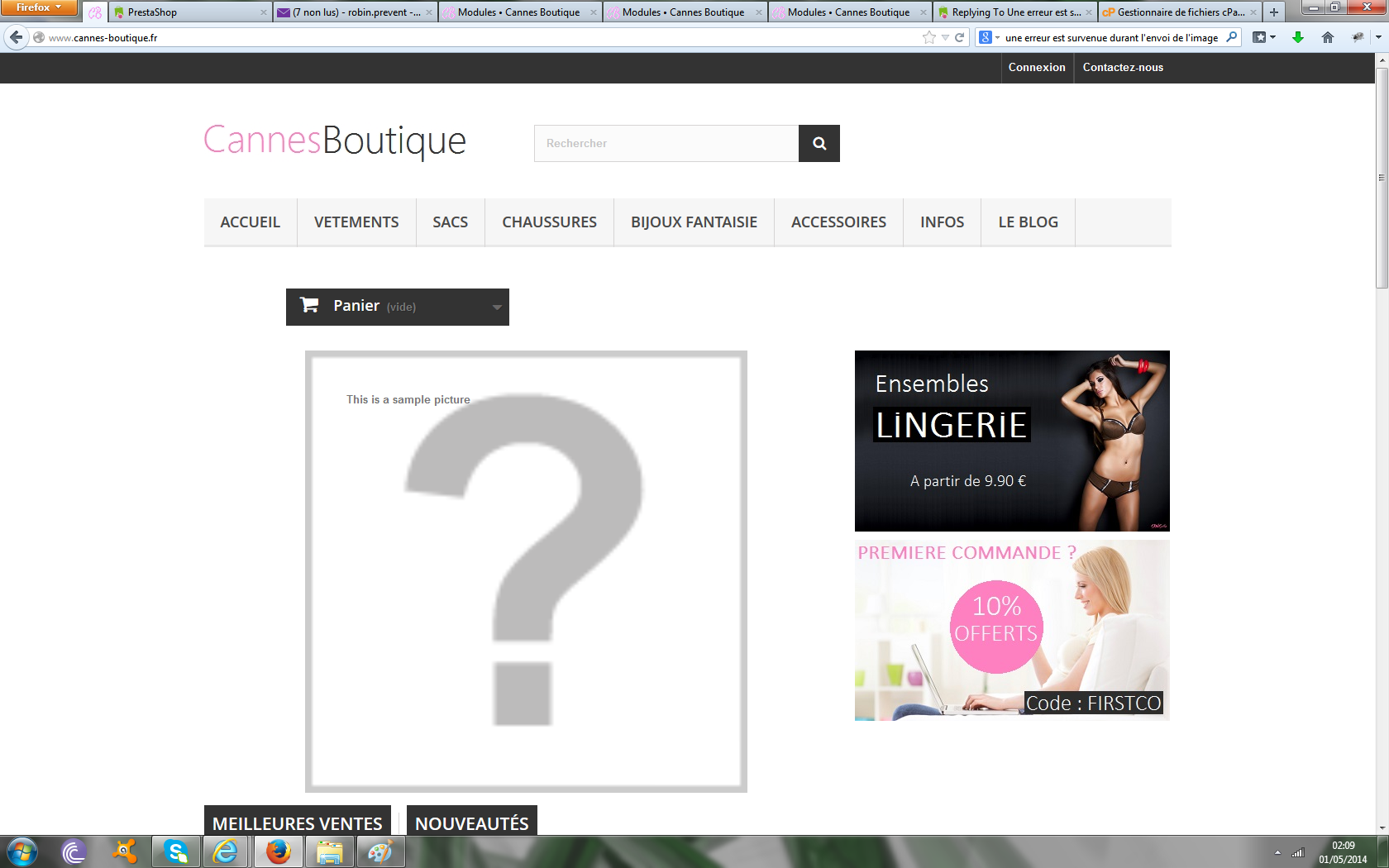Go back with browser back arrow

tap(16, 37)
